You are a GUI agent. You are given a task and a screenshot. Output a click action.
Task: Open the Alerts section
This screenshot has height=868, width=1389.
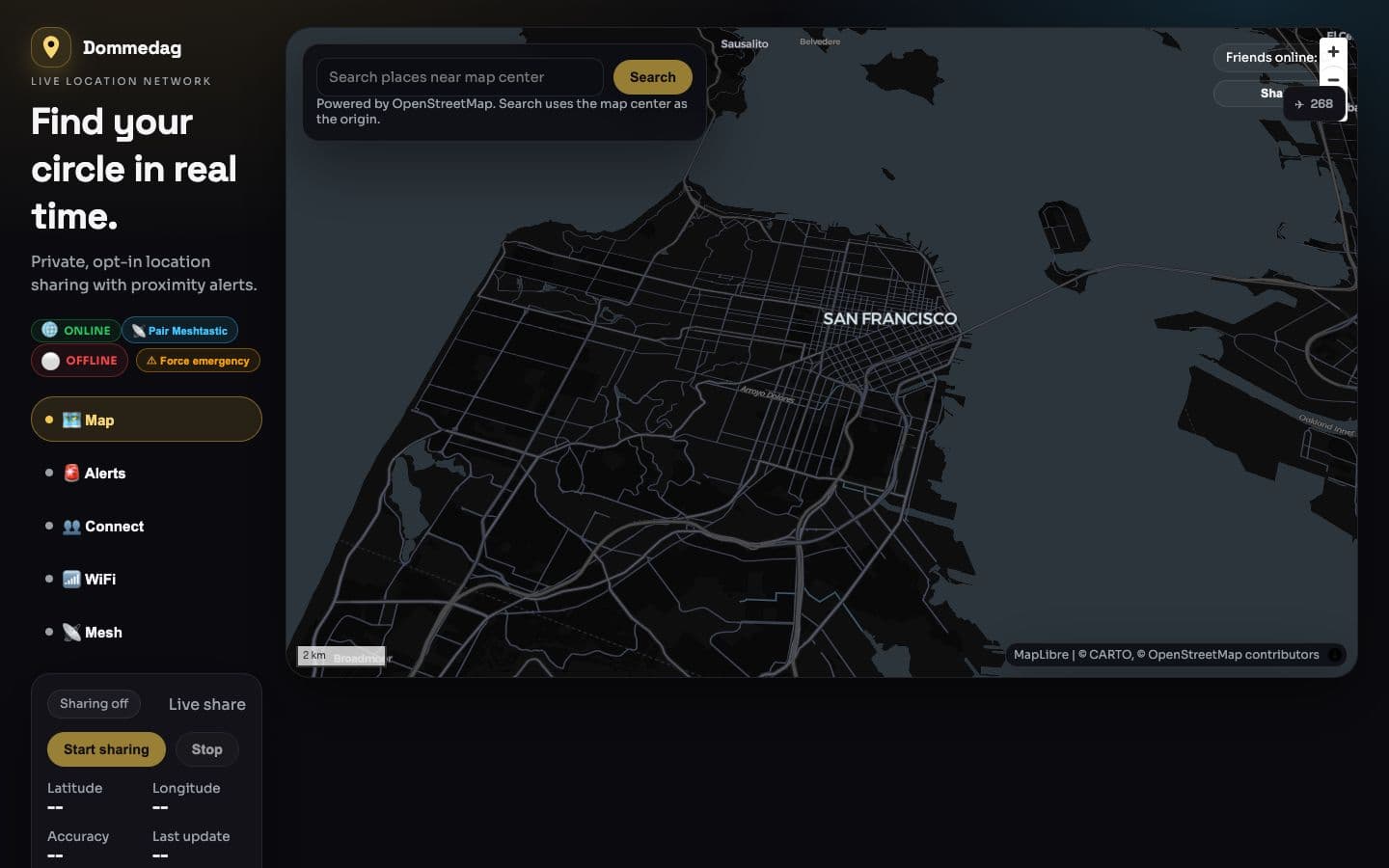point(147,473)
